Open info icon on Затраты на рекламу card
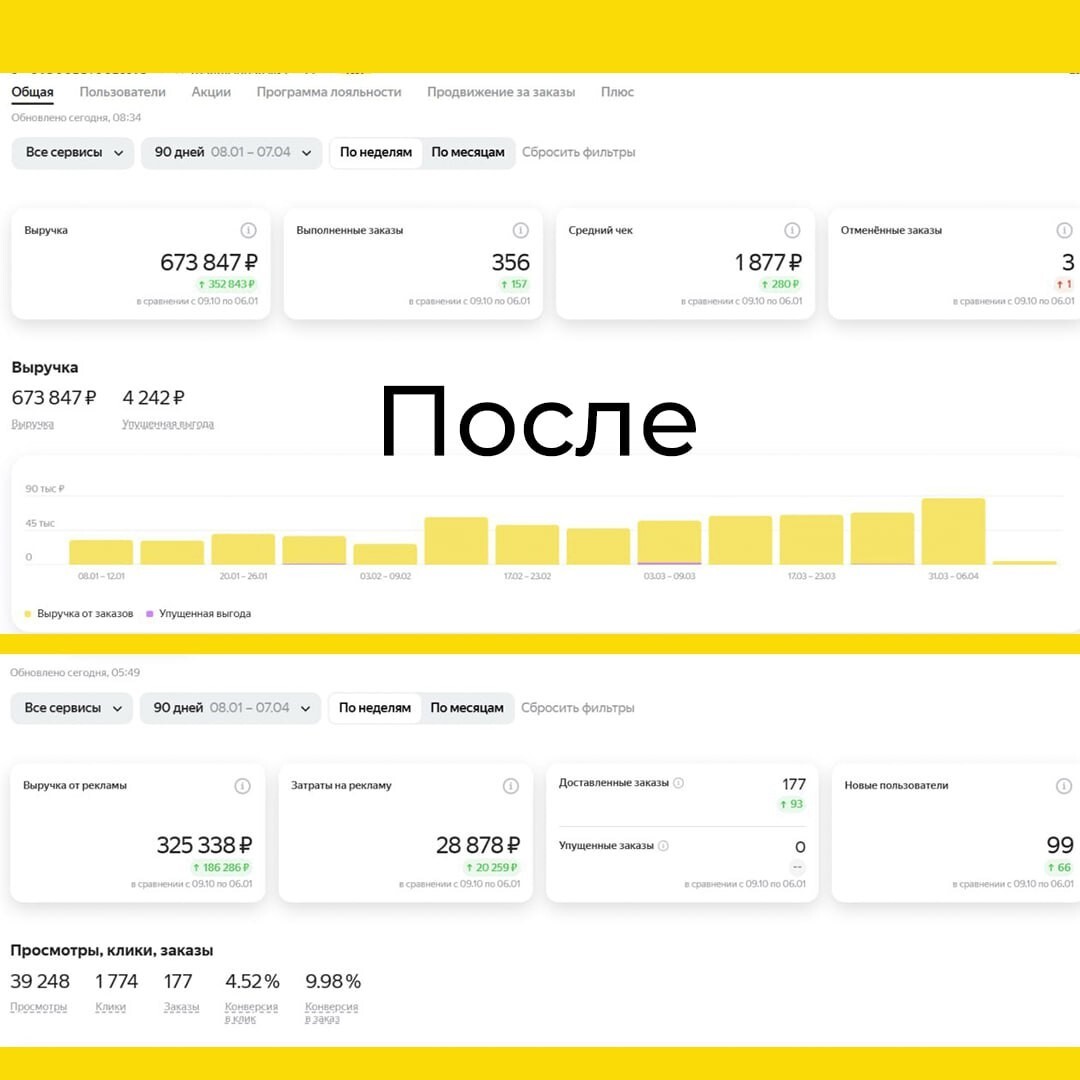This screenshot has width=1080, height=1080. [x=510, y=786]
